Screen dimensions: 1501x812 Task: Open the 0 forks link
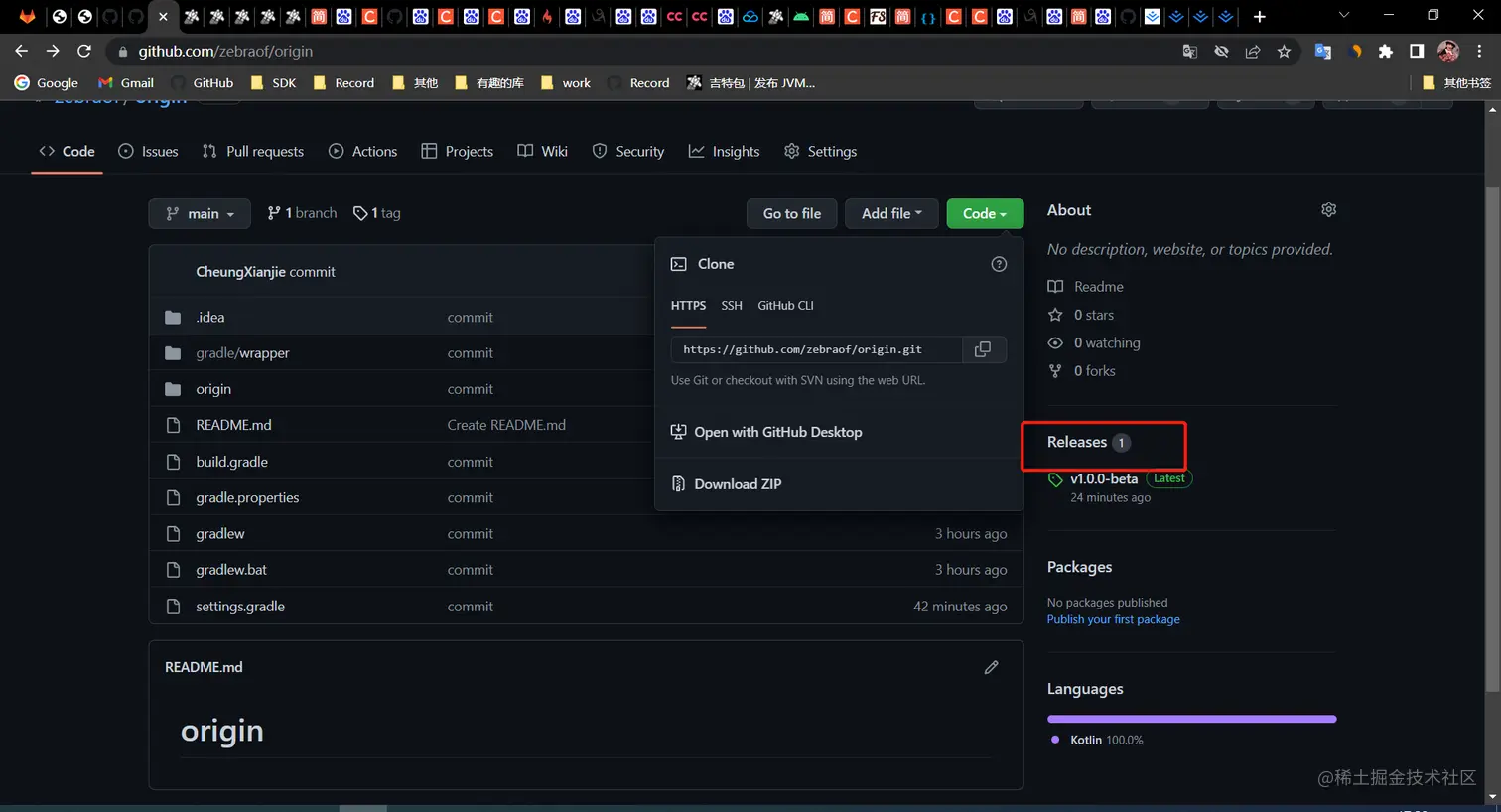(1081, 371)
